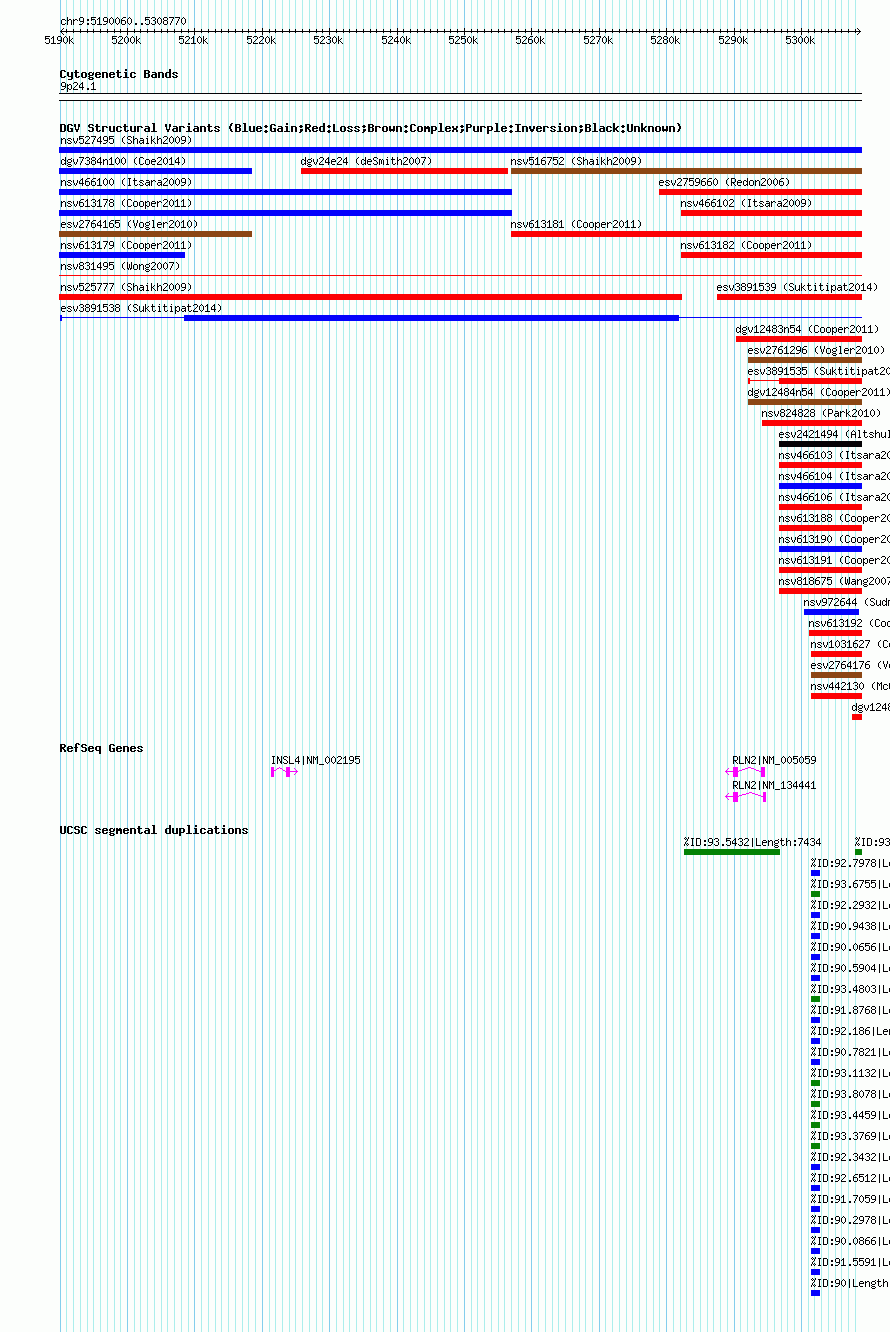Click the INSL4|NM_002195 gene label

(x=316, y=760)
